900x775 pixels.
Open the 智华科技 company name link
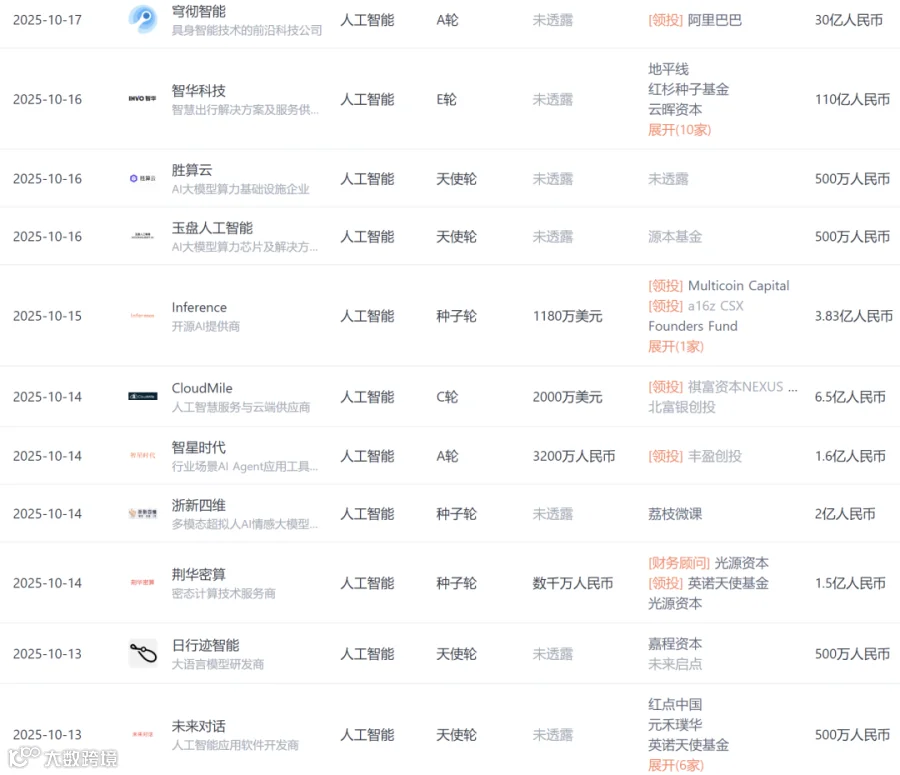pyautogui.click(x=199, y=90)
